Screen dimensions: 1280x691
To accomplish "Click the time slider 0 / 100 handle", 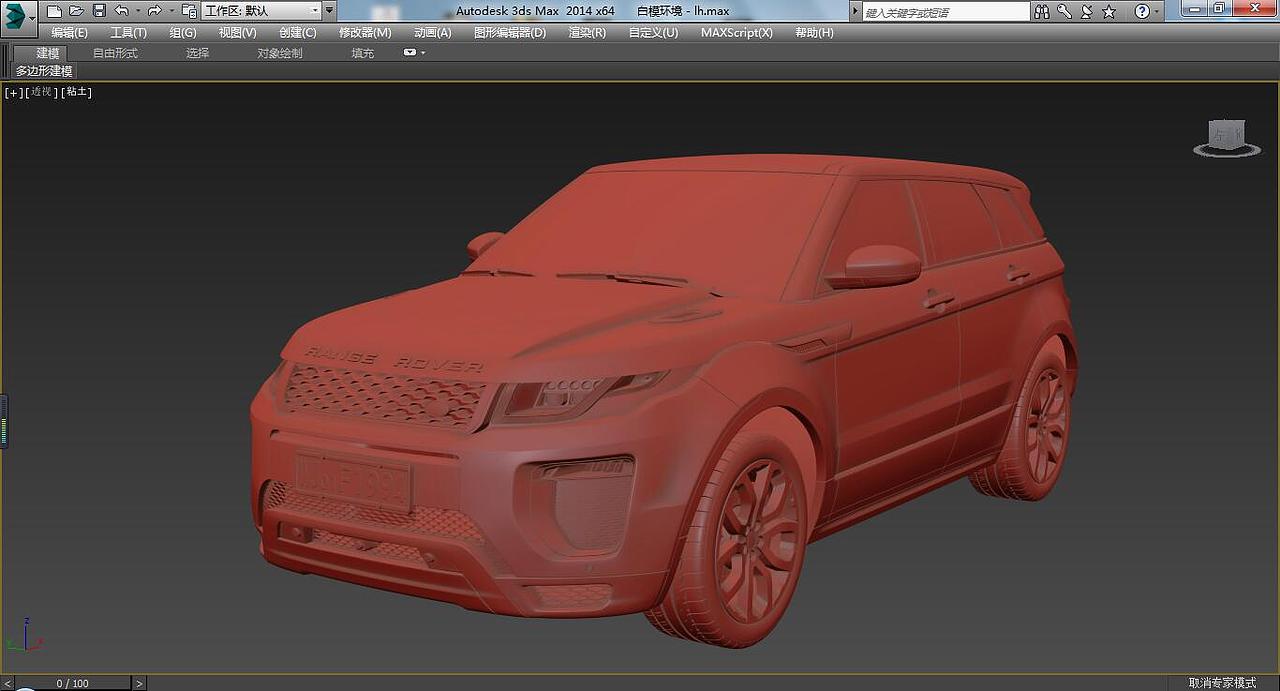I will [72, 683].
